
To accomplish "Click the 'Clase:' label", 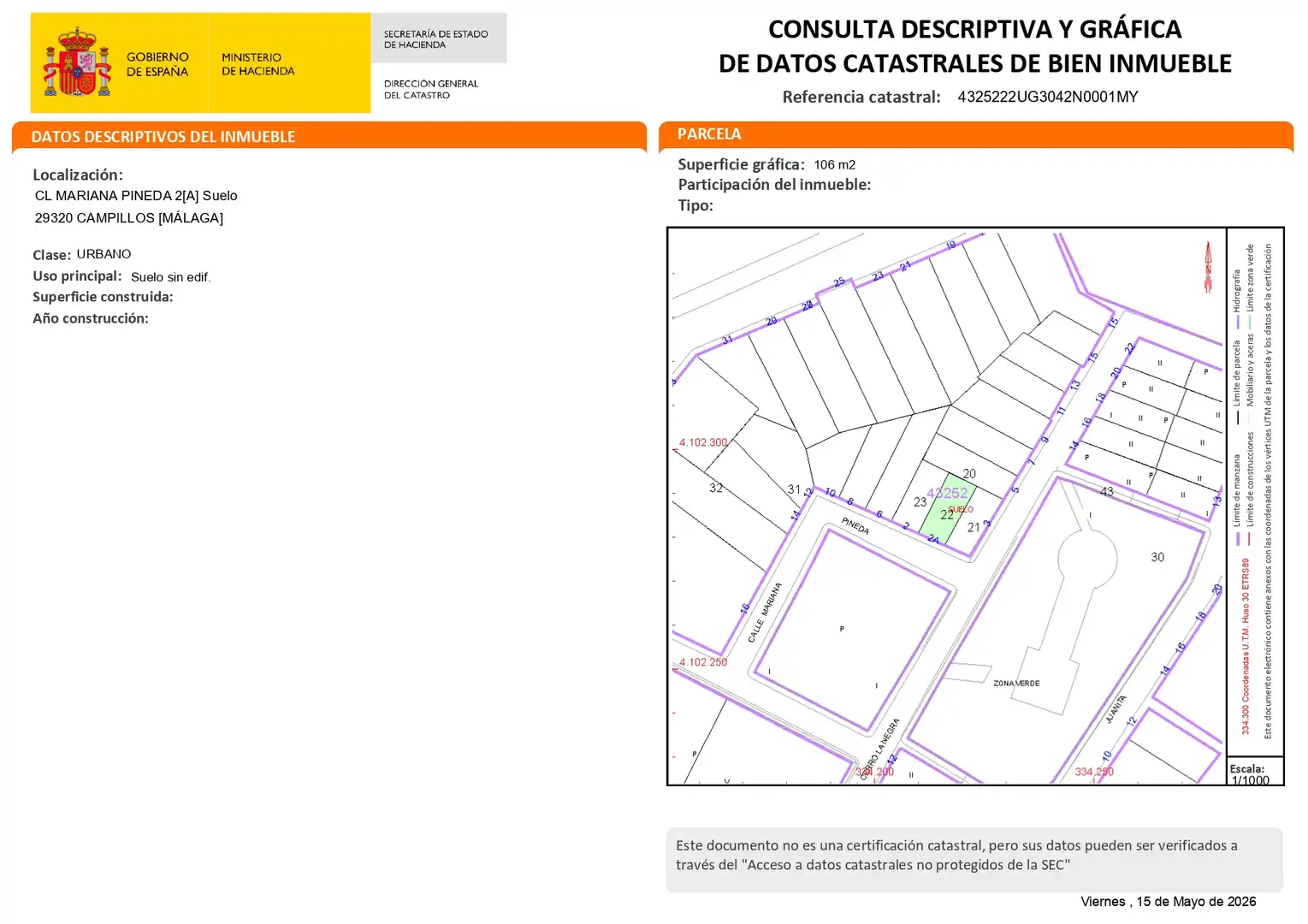I will 51,255.
